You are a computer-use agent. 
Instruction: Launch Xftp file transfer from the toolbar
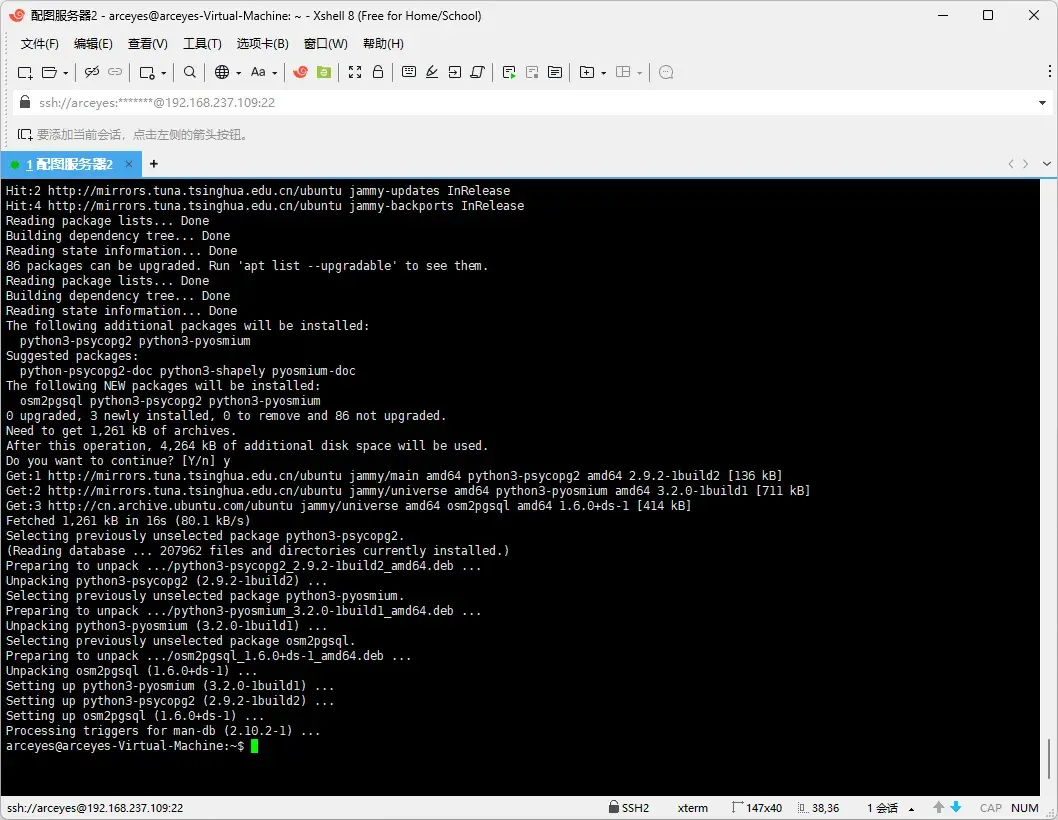(x=326, y=72)
